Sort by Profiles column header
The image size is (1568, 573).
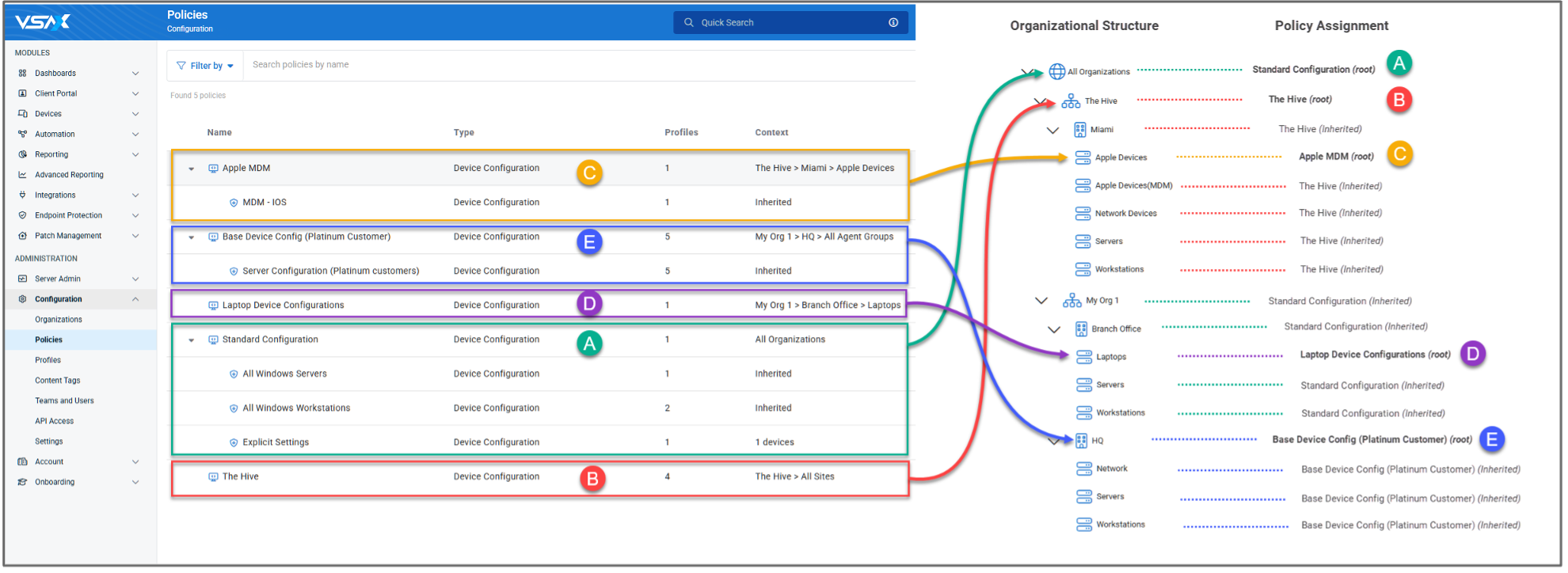pyautogui.click(x=681, y=132)
